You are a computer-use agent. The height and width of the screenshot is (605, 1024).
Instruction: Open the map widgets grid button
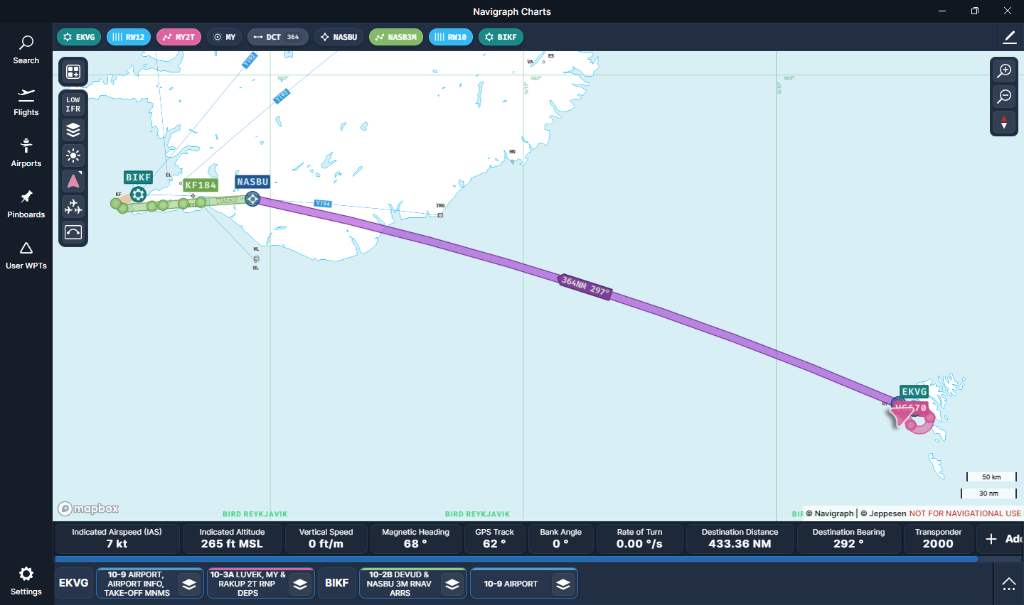coord(73,72)
